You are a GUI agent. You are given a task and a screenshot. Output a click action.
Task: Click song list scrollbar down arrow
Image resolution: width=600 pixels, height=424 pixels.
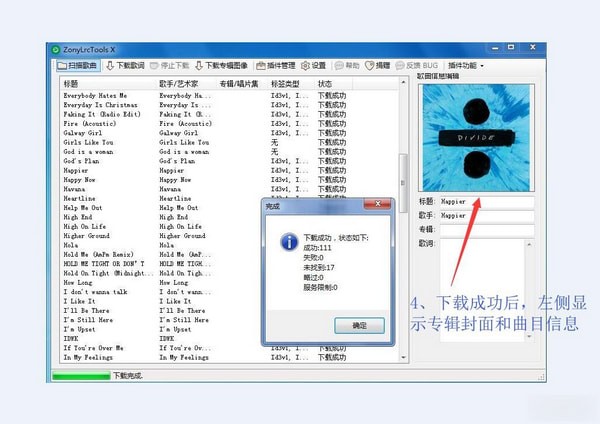coord(403,358)
